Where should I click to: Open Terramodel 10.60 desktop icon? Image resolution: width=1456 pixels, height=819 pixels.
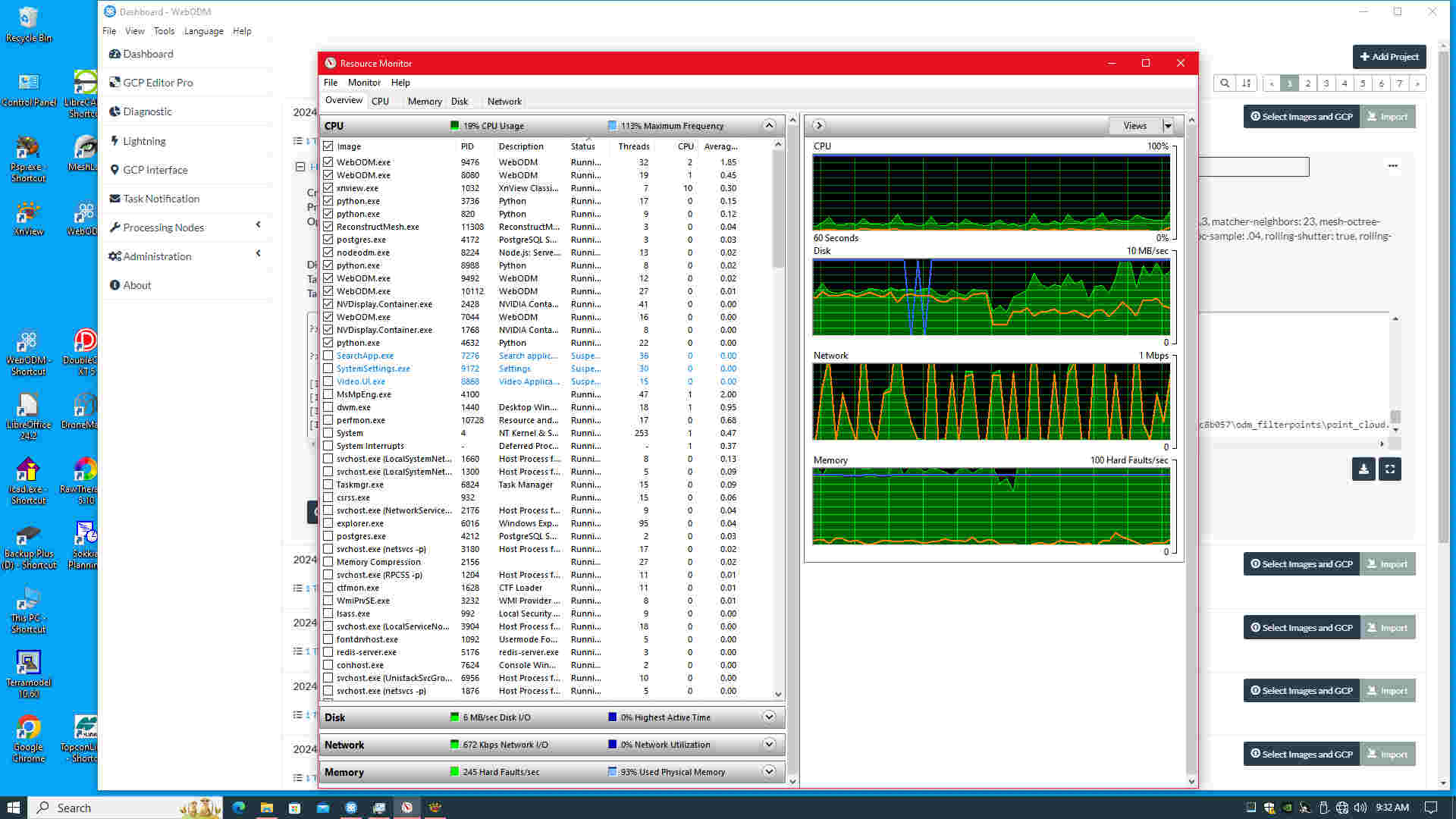click(29, 674)
